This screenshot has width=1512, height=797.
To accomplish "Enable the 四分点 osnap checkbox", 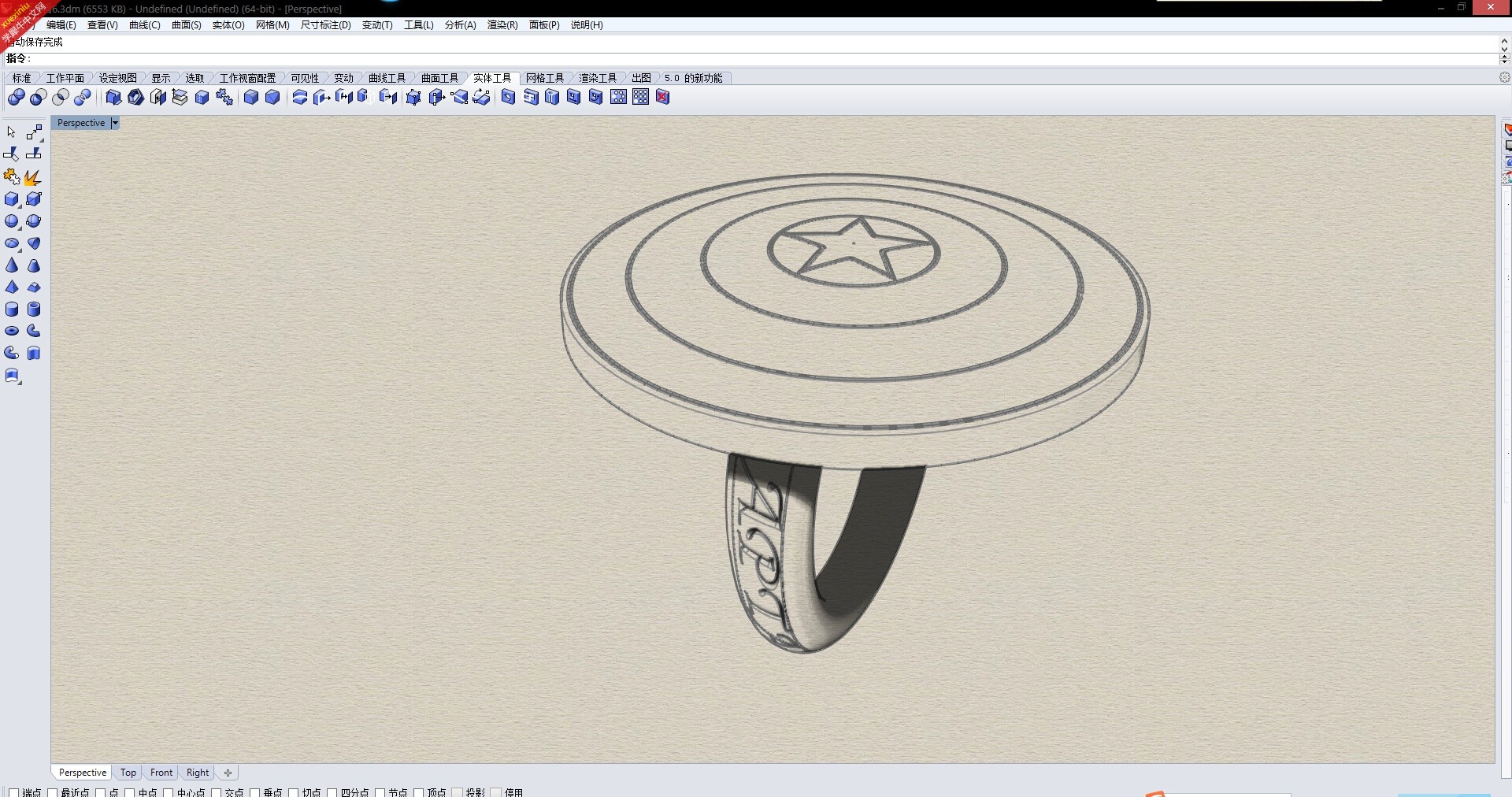I will [332, 792].
